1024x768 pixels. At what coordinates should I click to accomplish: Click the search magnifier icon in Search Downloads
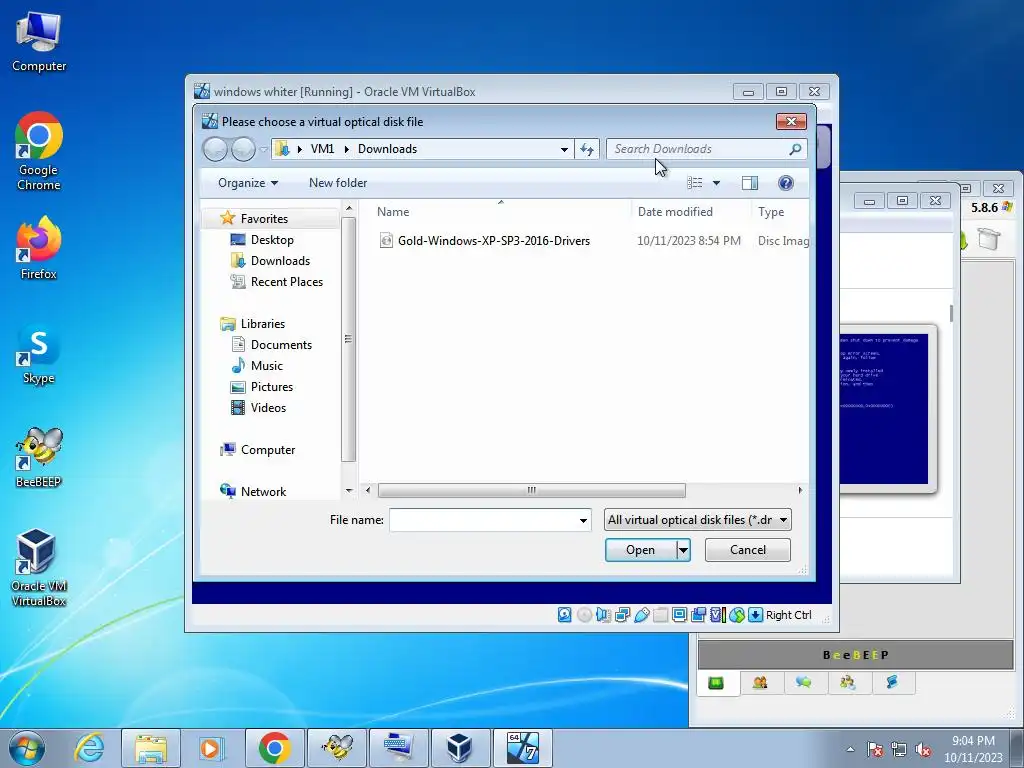795,149
